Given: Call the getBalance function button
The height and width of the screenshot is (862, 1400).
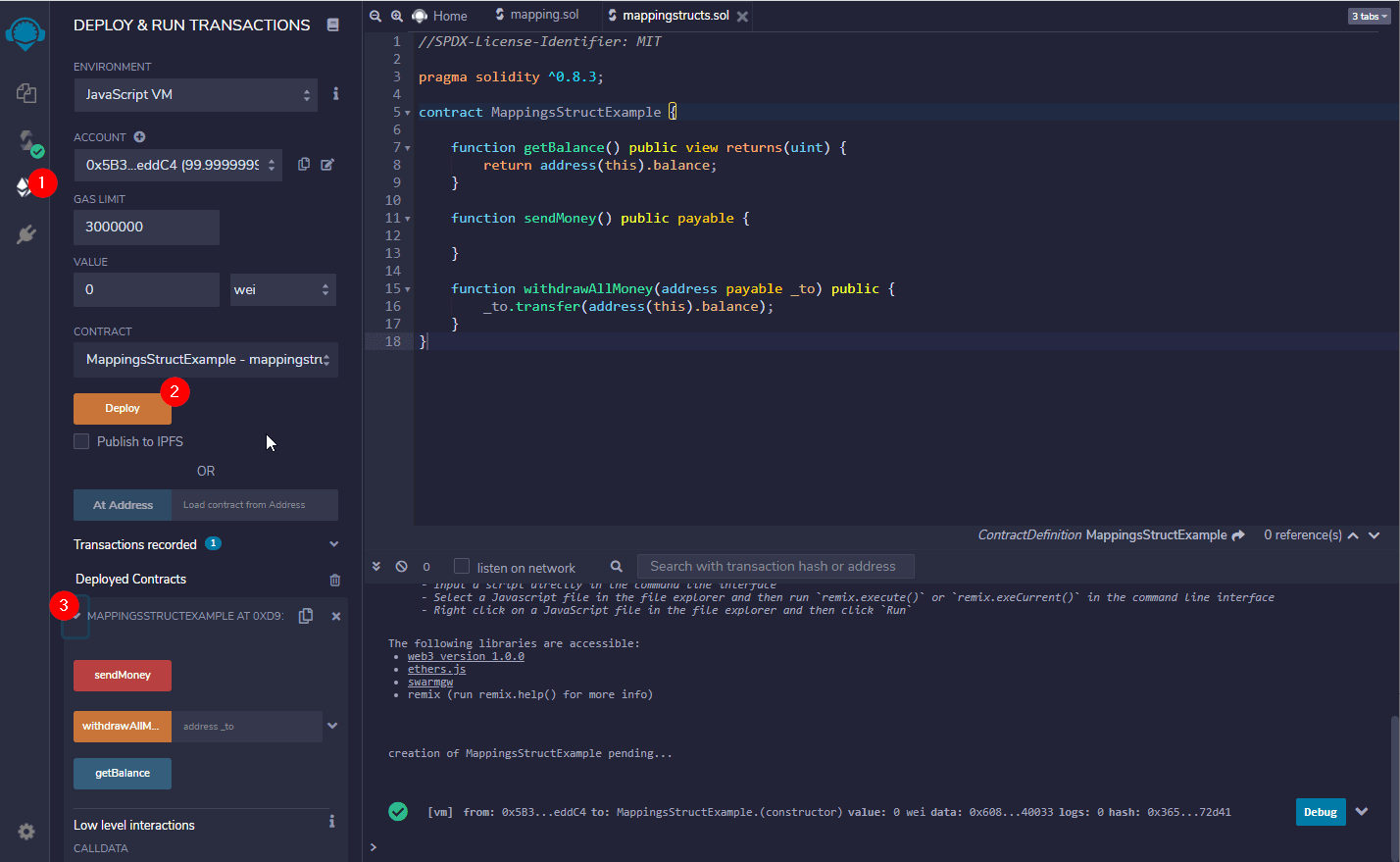Looking at the screenshot, I should click(123, 773).
